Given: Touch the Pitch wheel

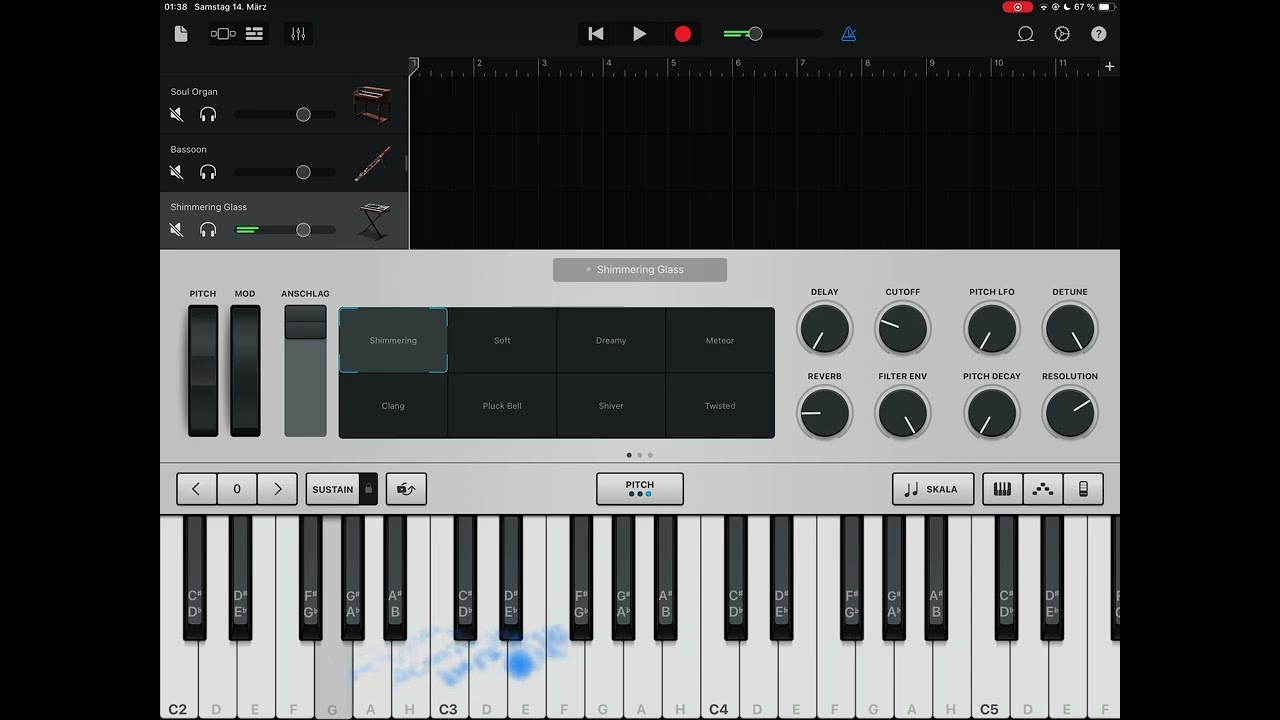Looking at the screenshot, I should tap(203, 371).
